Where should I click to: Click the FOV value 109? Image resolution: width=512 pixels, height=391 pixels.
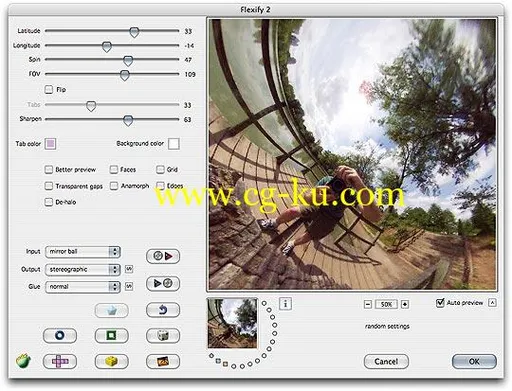(190, 74)
